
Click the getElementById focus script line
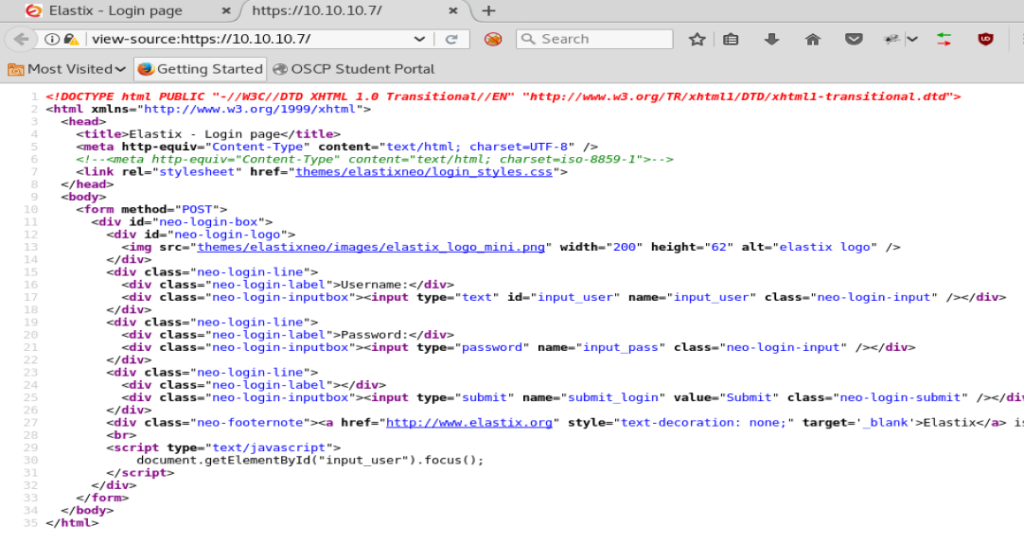tap(310, 460)
